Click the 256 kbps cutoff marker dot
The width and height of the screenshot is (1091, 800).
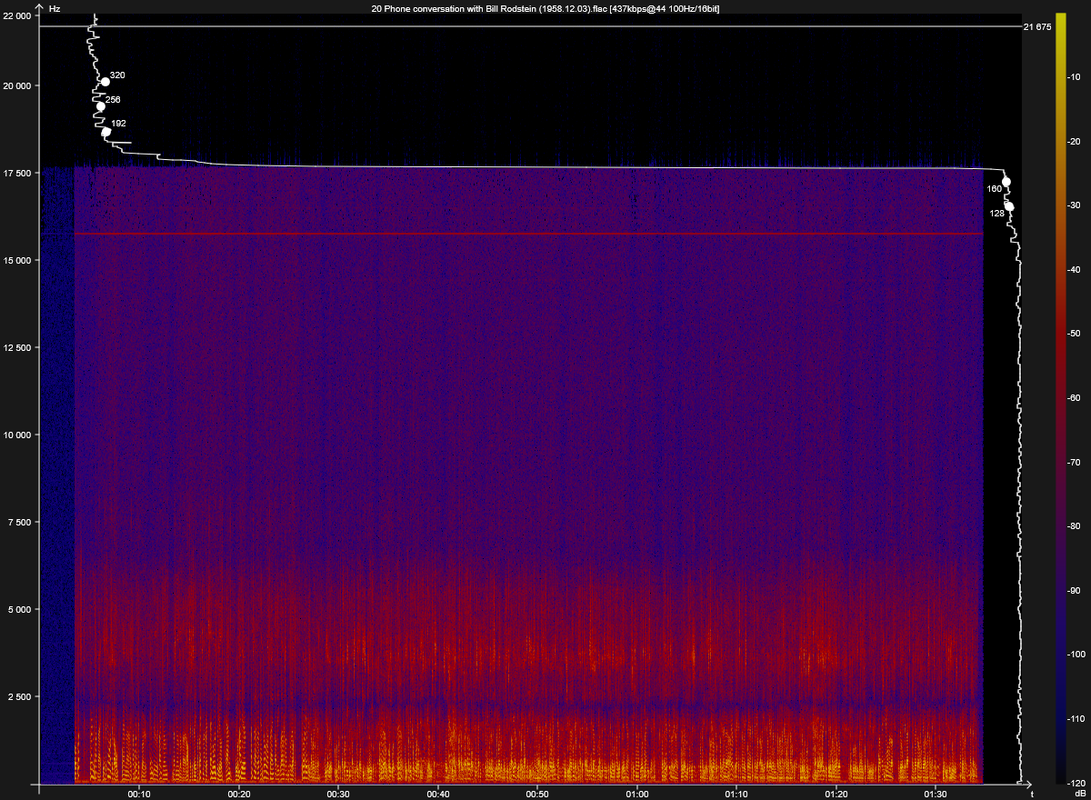101,106
